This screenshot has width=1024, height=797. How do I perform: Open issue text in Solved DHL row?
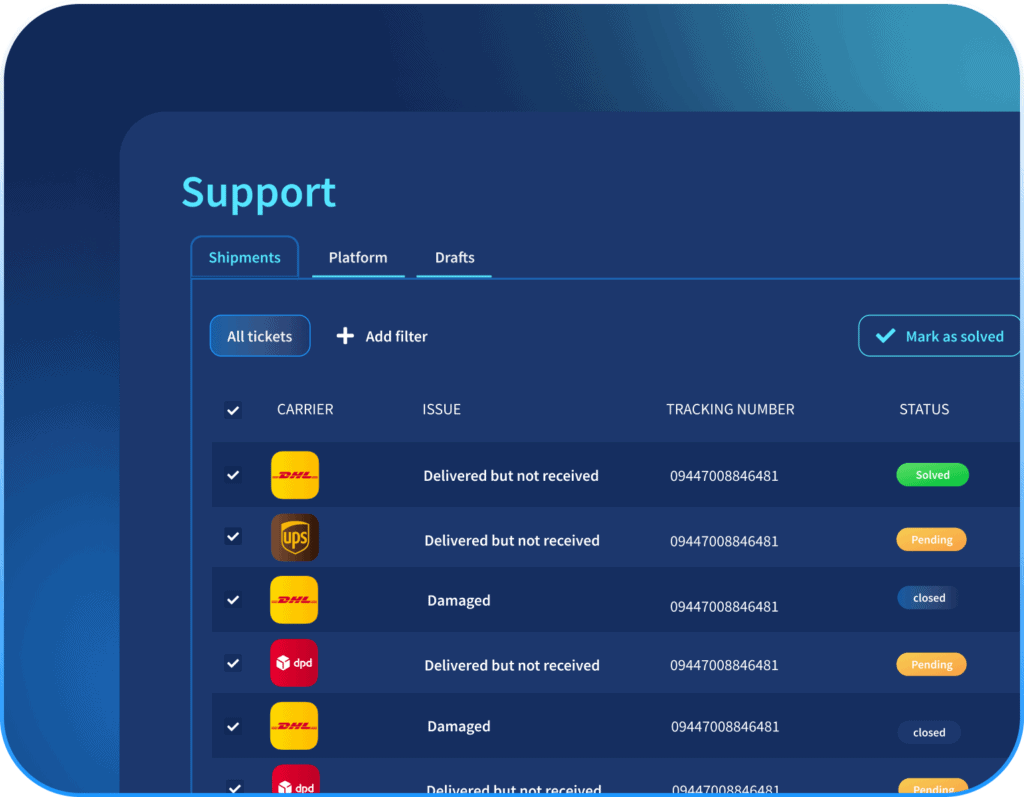[511, 476]
